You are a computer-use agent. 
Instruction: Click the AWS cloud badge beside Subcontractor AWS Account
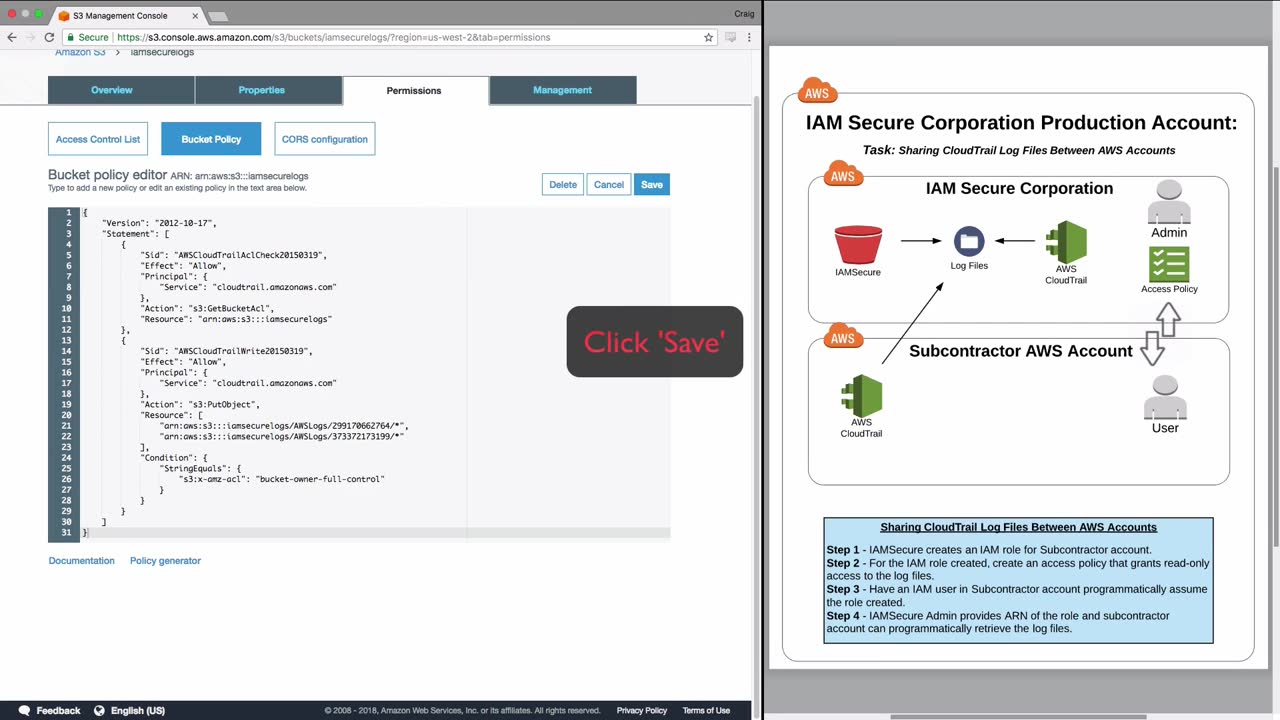[x=843, y=336]
